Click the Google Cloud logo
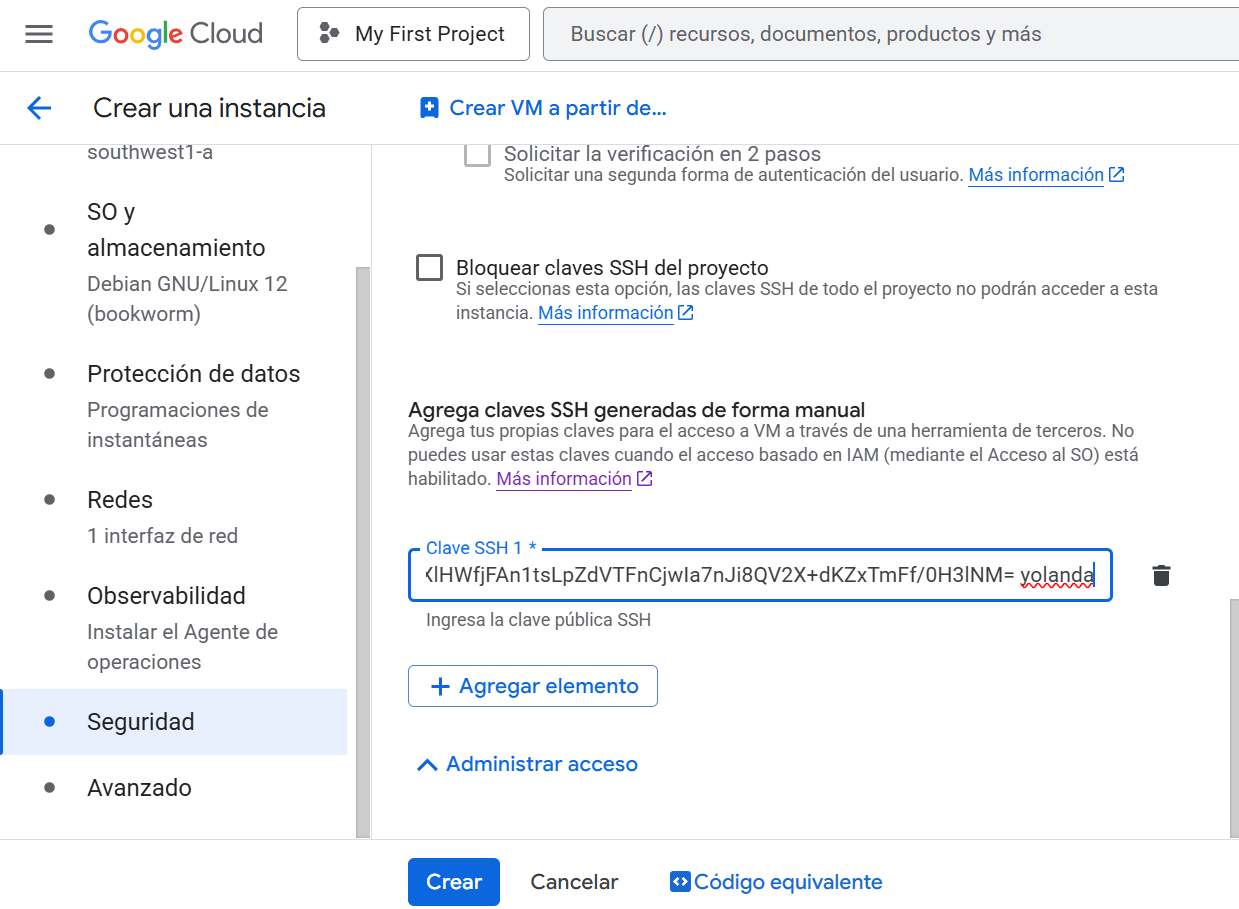The height and width of the screenshot is (909, 1239). pos(176,34)
